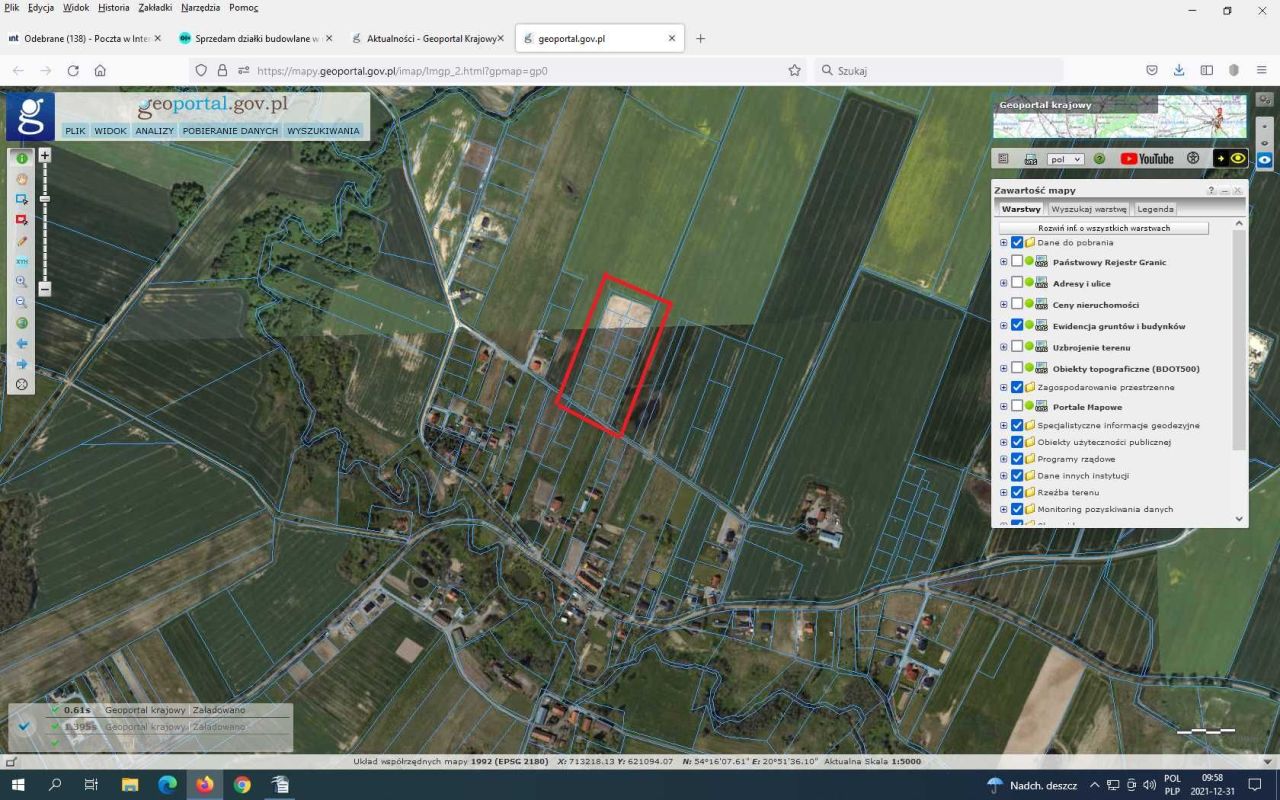
Task: Click the green help question mark icon
Action: pos(1099,159)
